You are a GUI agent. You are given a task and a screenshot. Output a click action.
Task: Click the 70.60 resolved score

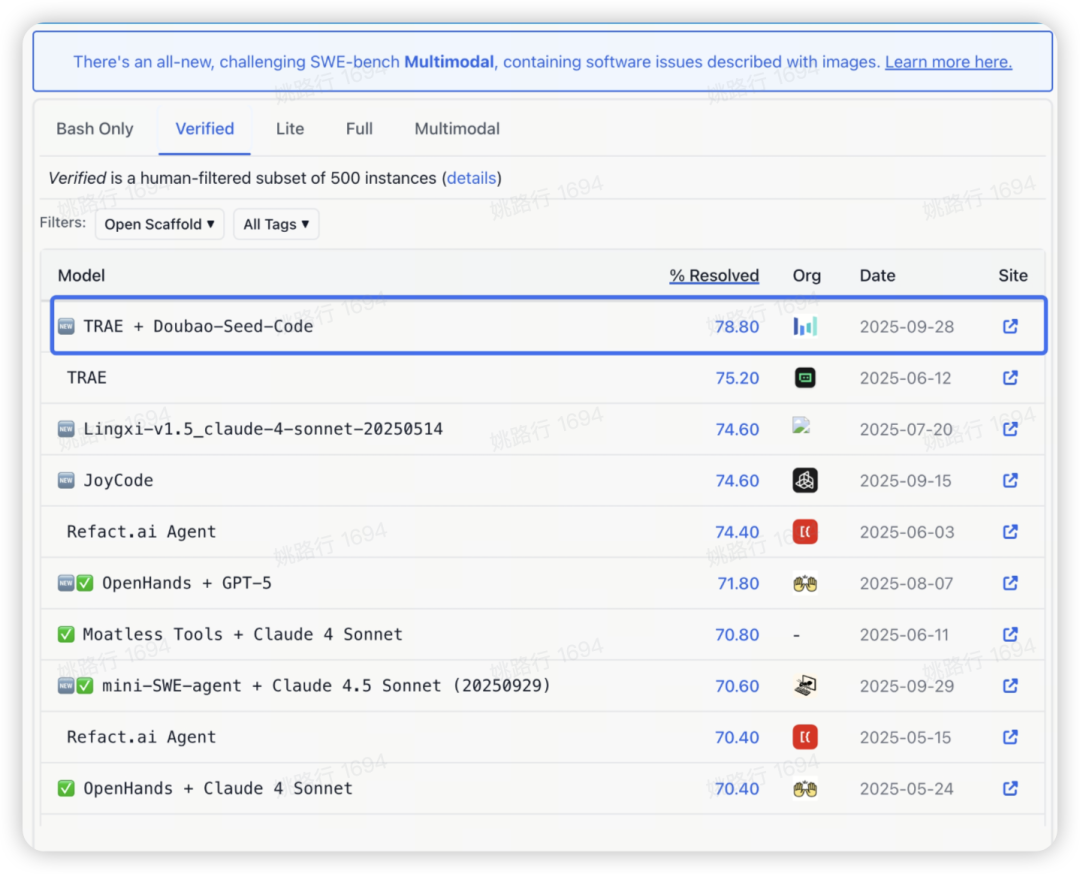click(736, 686)
